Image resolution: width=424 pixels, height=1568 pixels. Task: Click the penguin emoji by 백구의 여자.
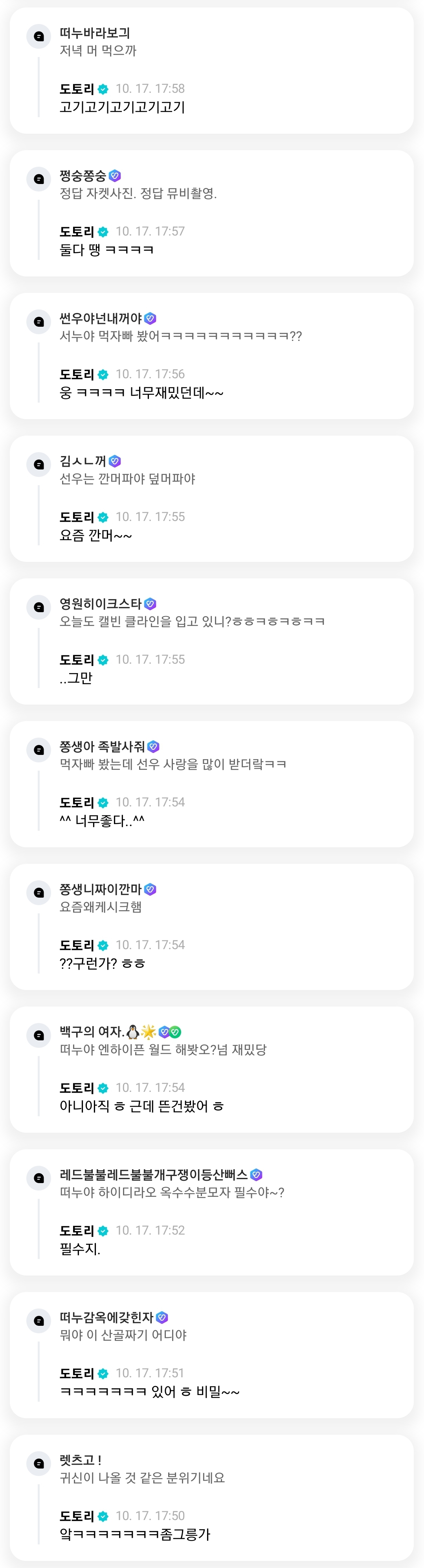click(132, 1032)
